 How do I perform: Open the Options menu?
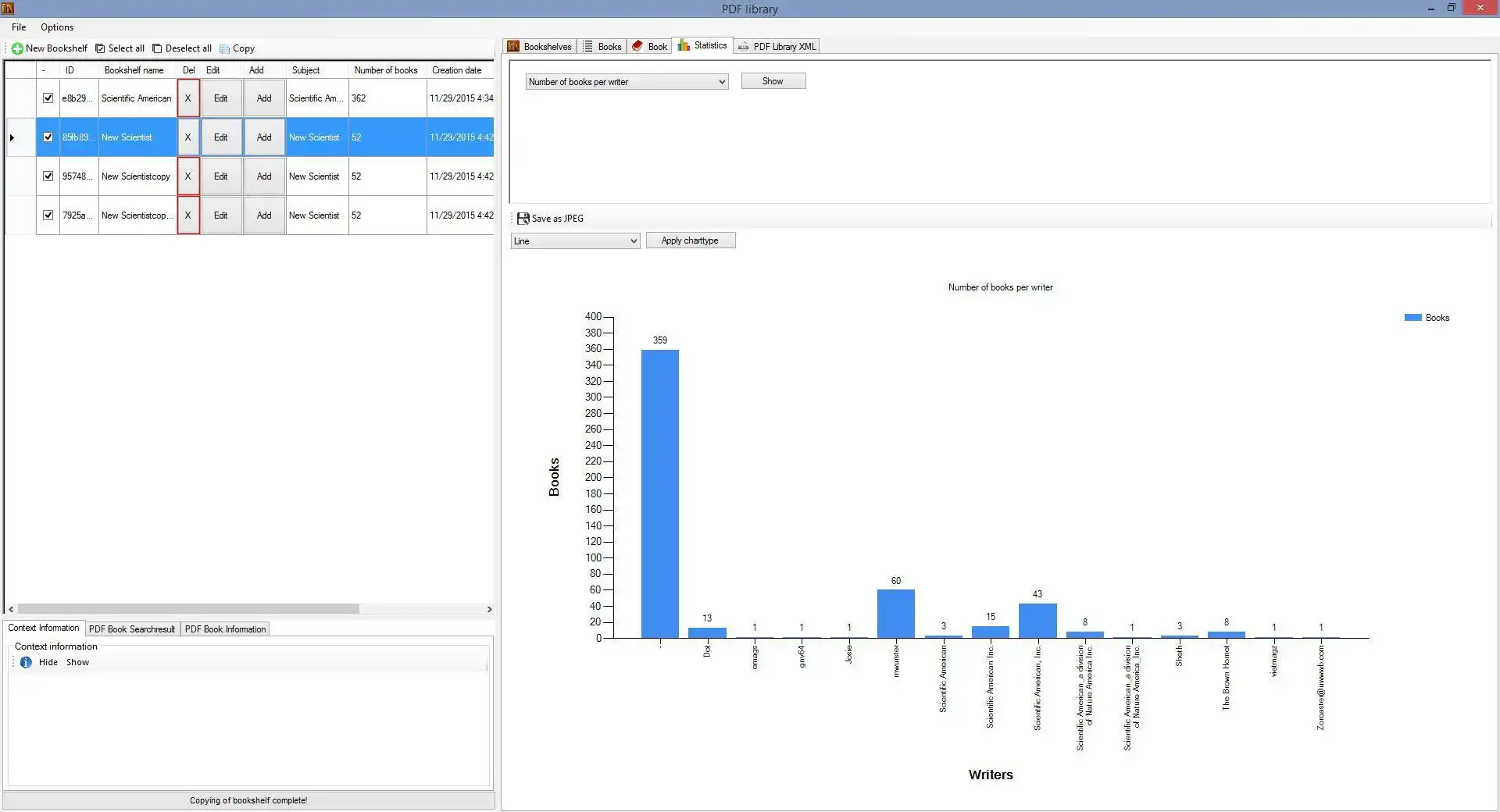coord(57,27)
